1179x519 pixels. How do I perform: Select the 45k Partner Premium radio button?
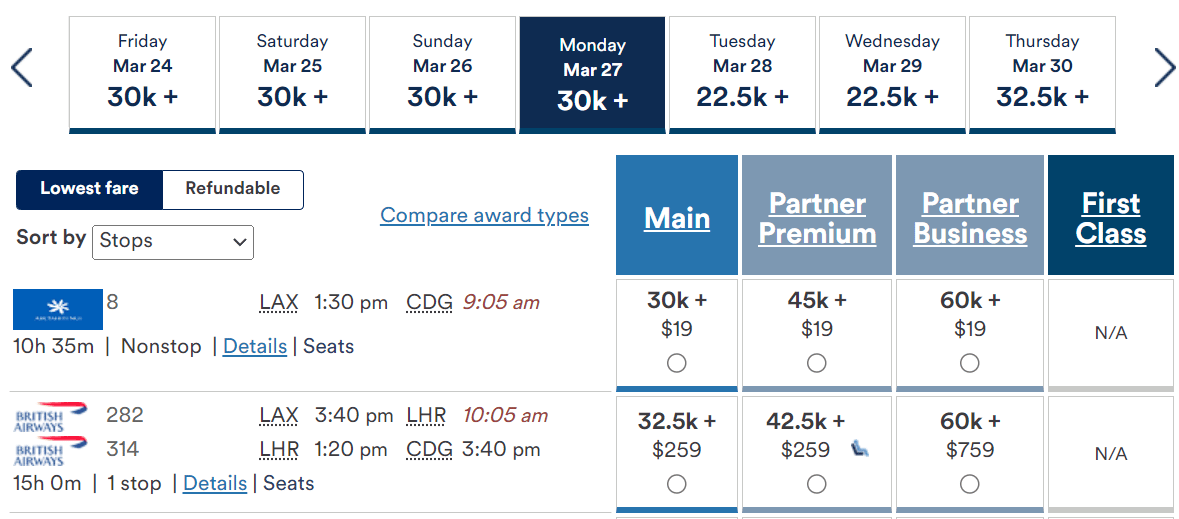[817, 363]
